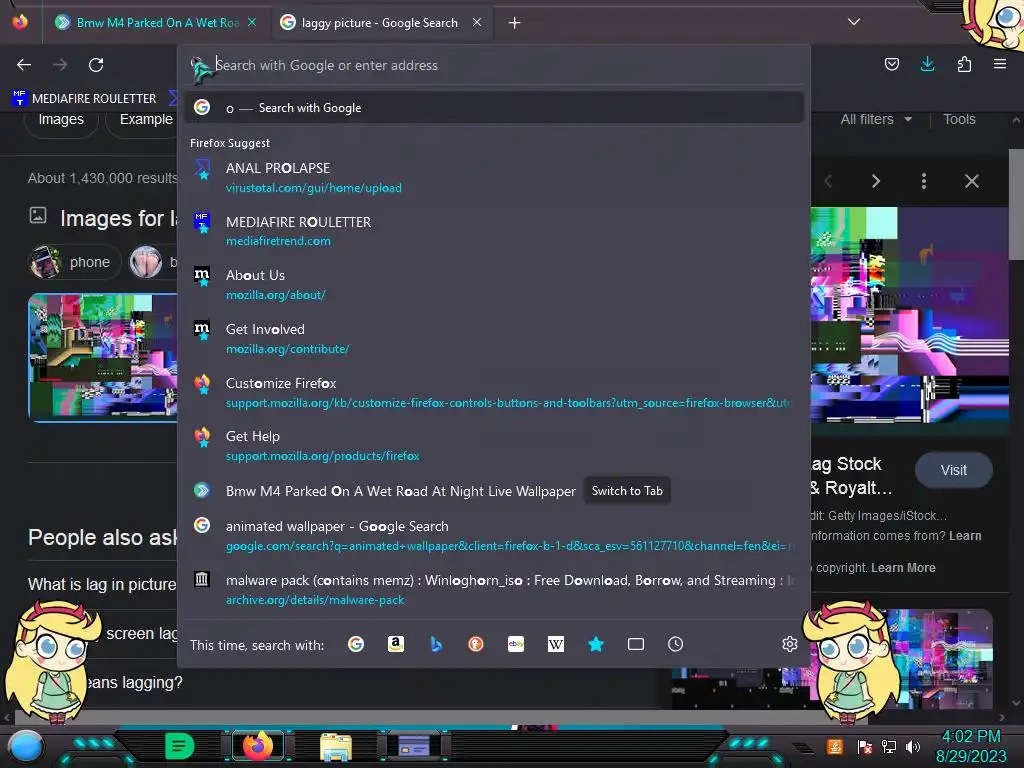1024x768 pixels.
Task: Close the Bmw M4 Parked tab
Action: click(x=252, y=22)
